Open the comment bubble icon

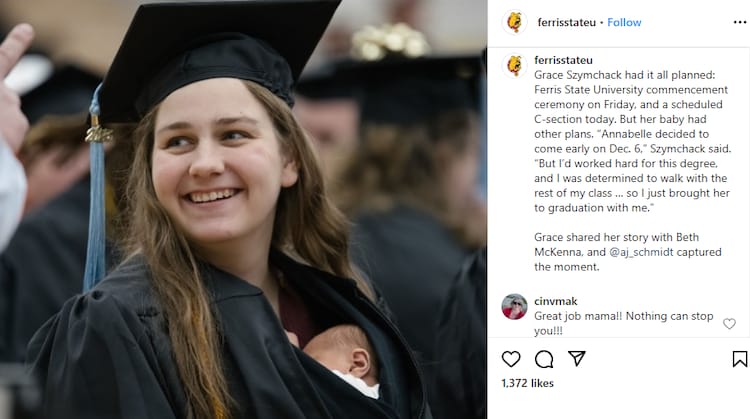click(544, 359)
